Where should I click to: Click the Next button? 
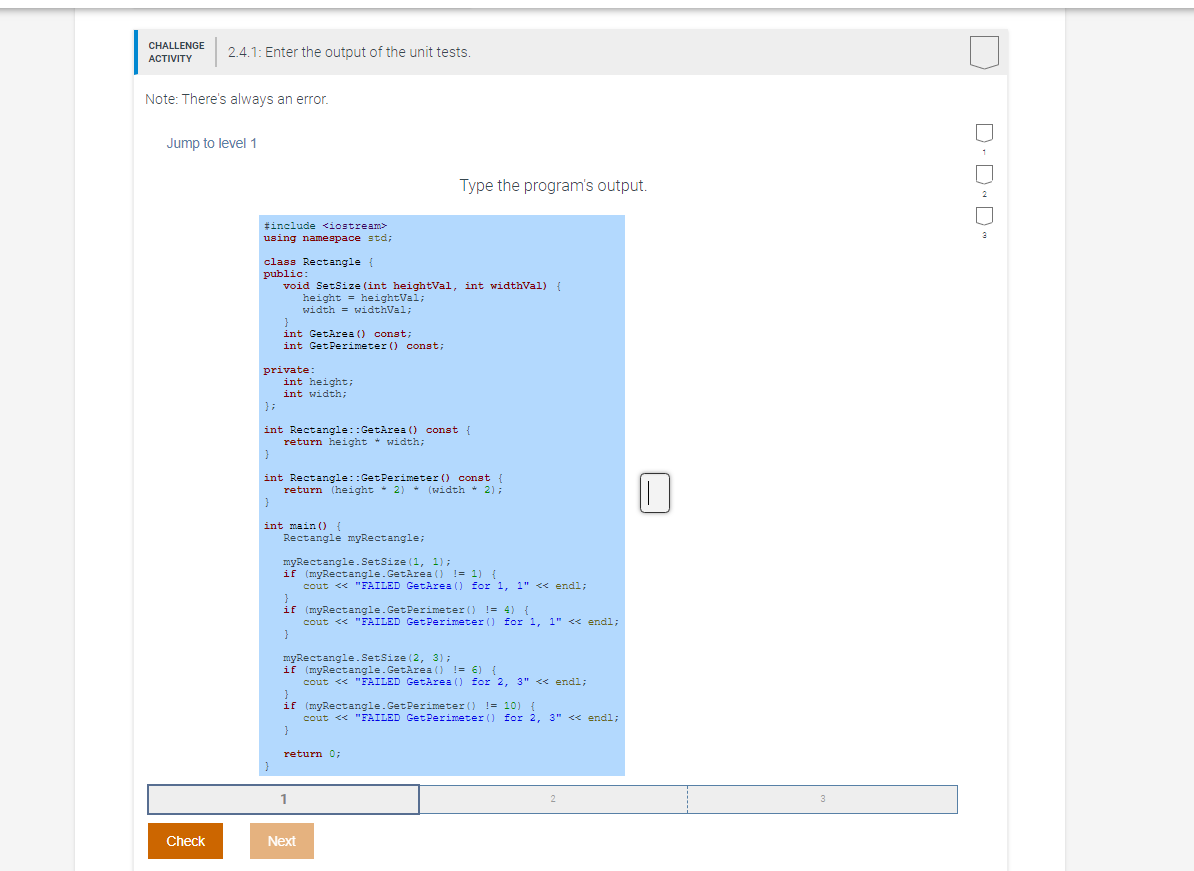tap(281, 841)
